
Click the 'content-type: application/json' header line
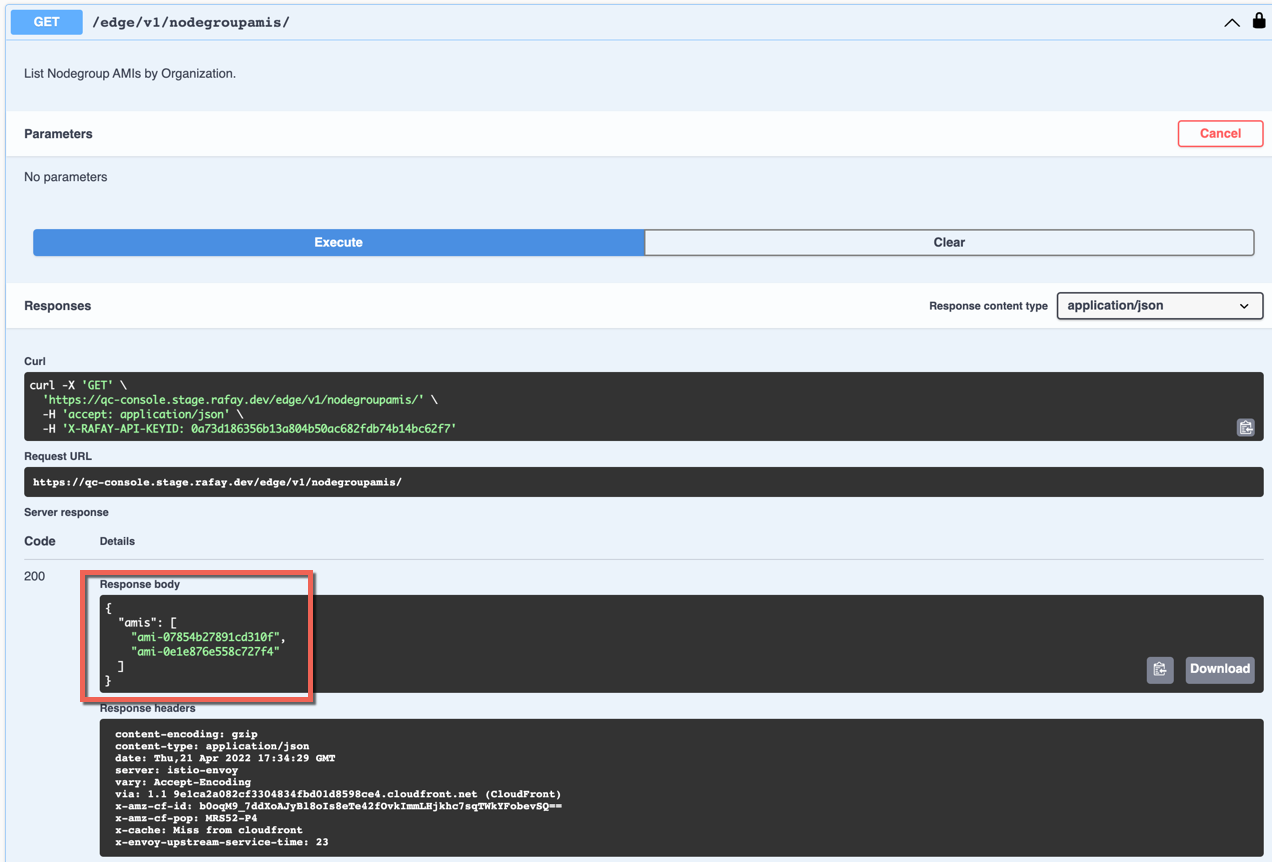pos(212,746)
